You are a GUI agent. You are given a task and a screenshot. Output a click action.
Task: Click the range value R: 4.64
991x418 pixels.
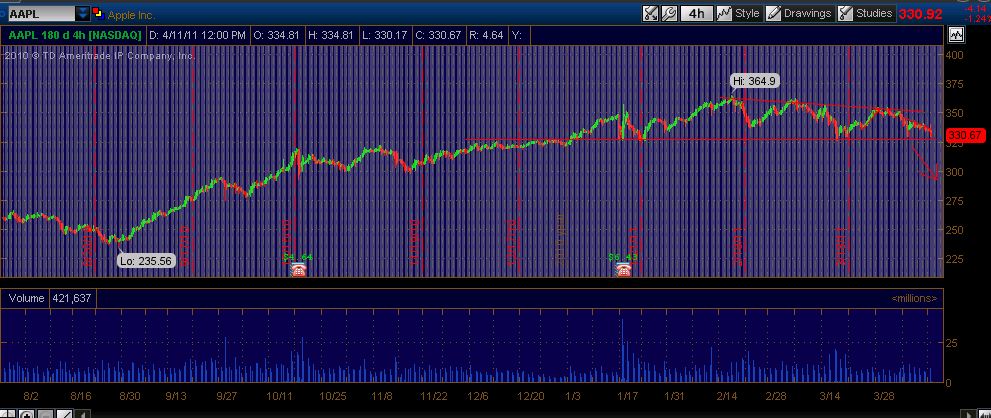[x=486, y=35]
